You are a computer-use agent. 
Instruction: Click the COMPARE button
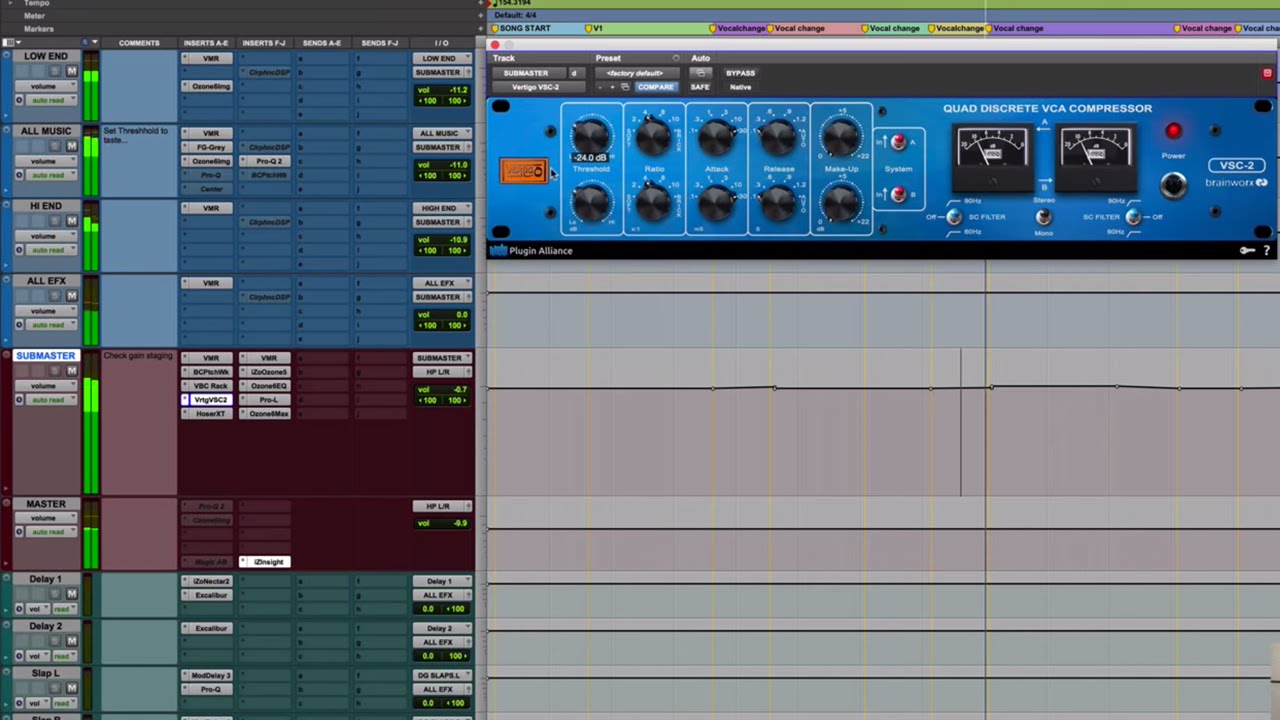pyautogui.click(x=655, y=87)
